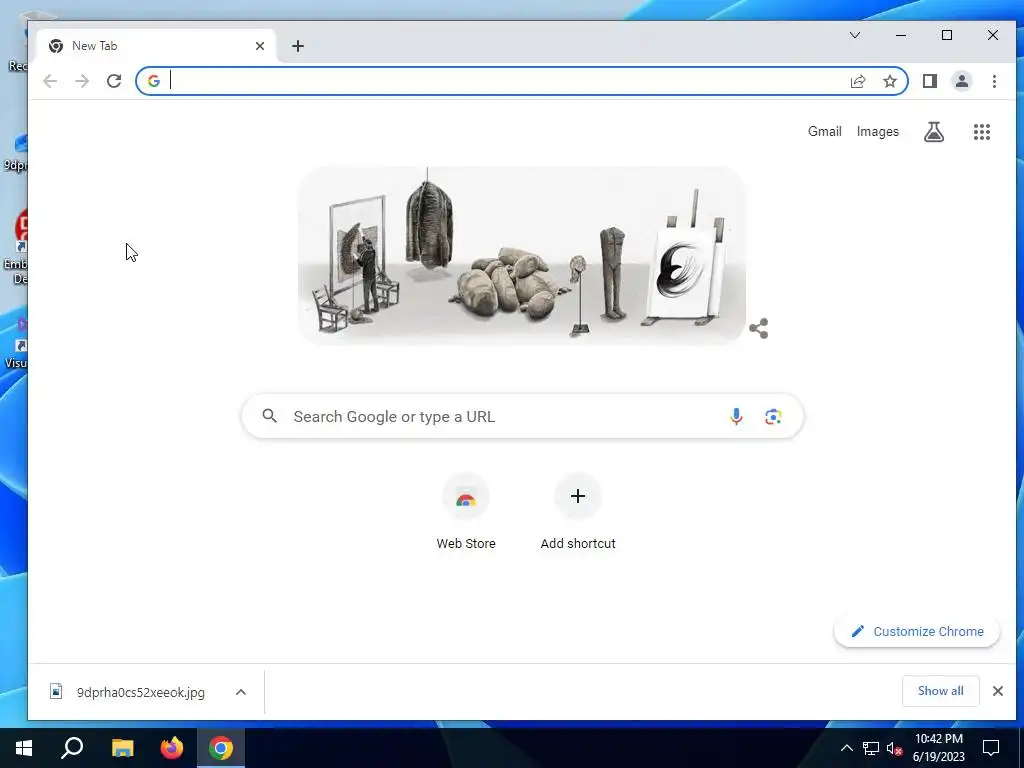Open the Gmail link
Viewport: 1024px width, 768px height.
pos(825,131)
